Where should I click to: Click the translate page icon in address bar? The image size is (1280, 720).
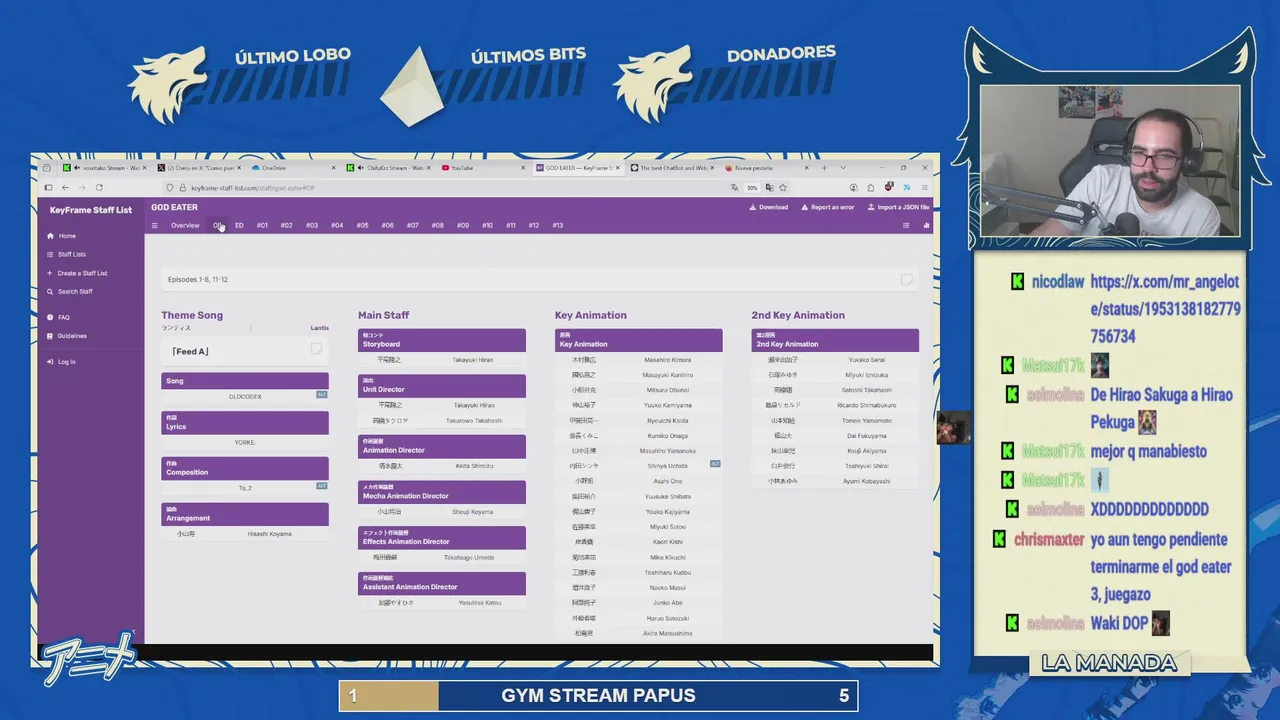tap(735, 187)
